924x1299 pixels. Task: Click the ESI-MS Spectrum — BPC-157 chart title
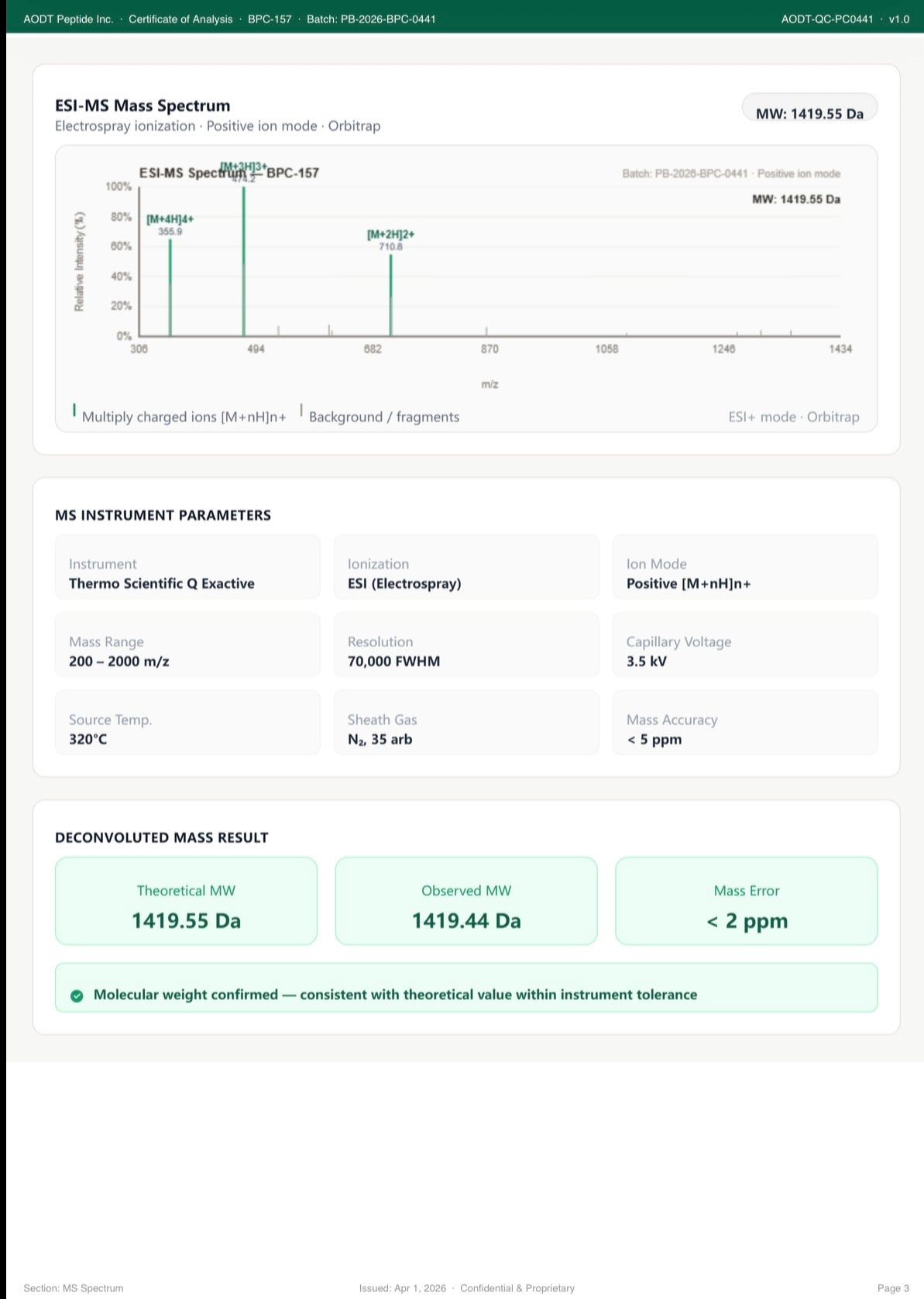(229, 173)
